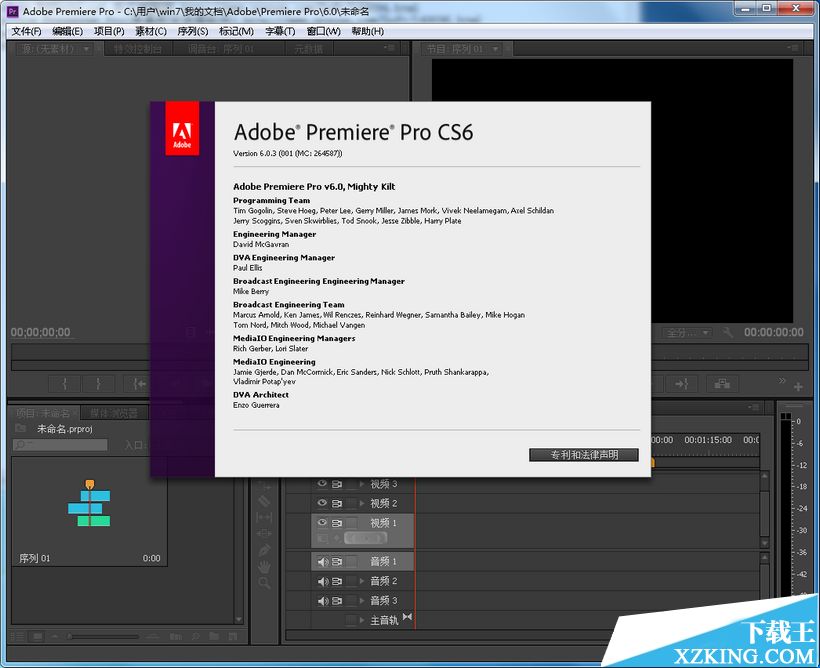Expand the 主音轨 track triangle

361,620
